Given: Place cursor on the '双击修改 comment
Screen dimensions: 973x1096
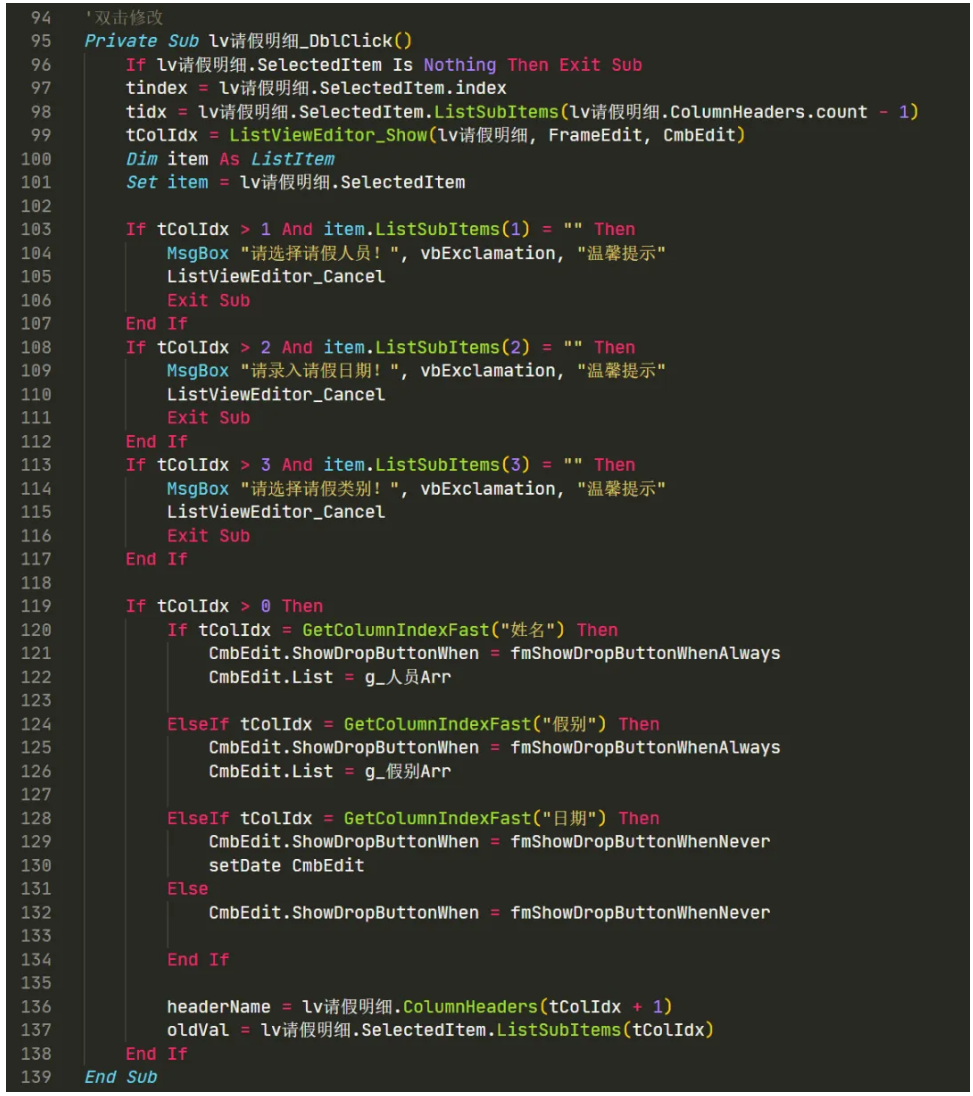Looking at the screenshot, I should 125,17.
